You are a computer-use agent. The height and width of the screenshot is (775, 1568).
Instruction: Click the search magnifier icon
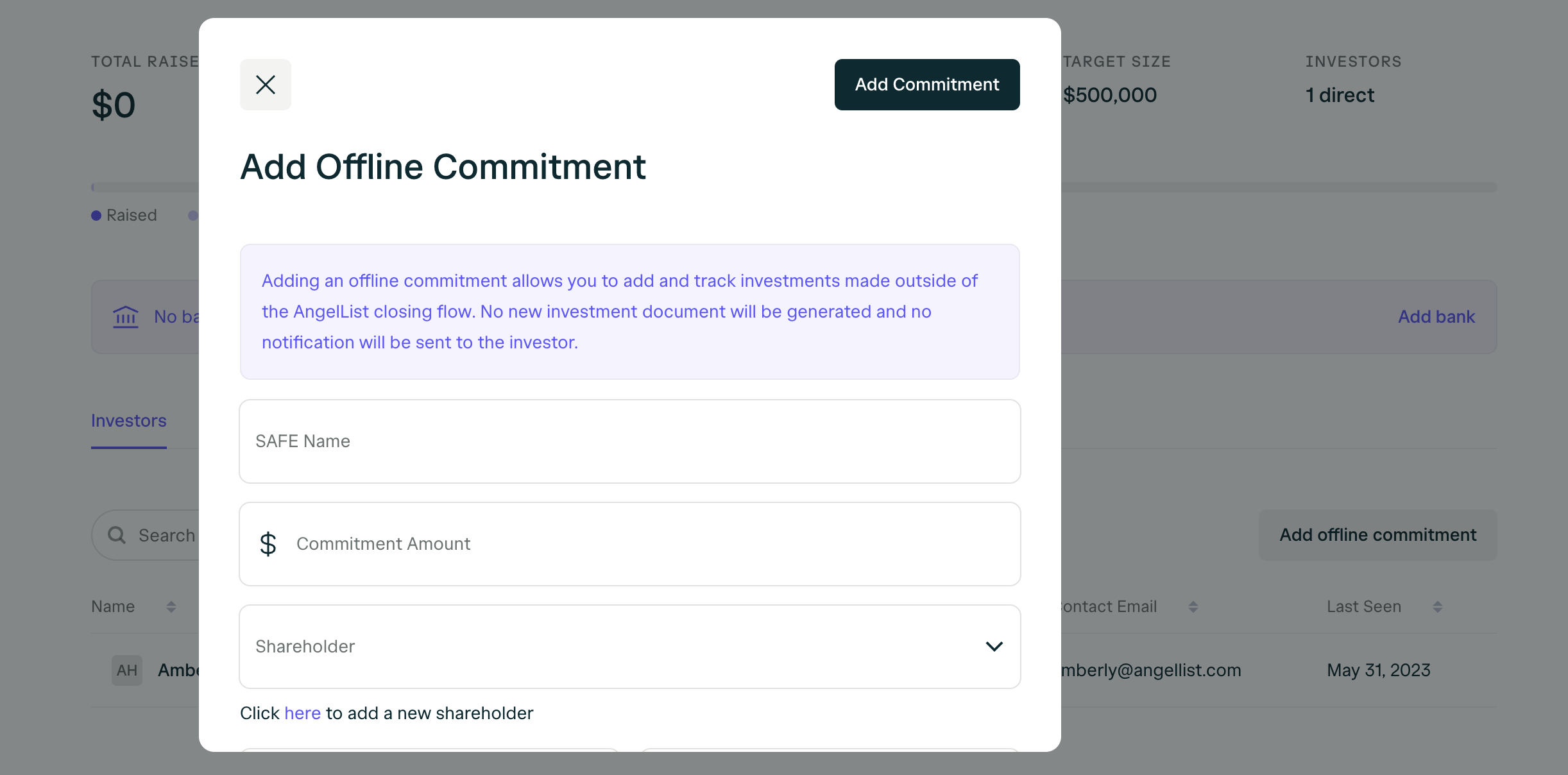click(x=117, y=535)
